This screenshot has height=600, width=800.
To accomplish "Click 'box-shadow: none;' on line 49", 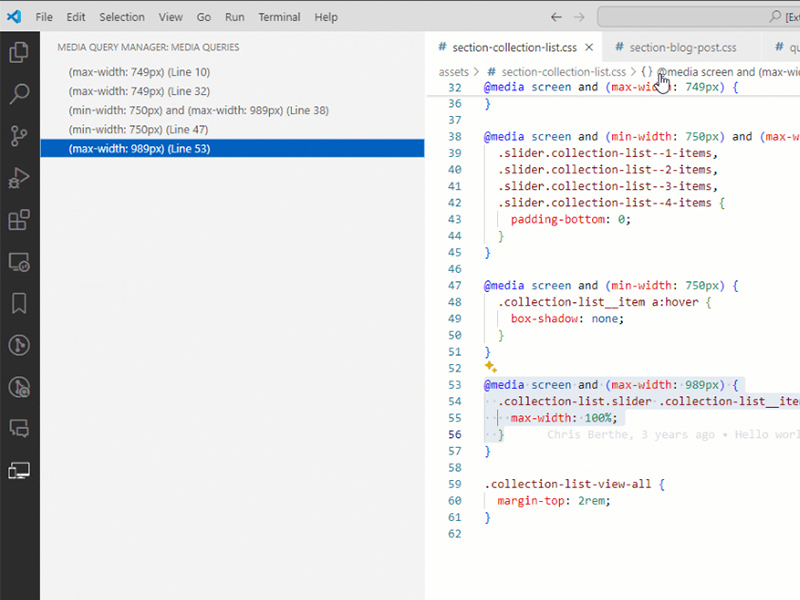I will pyautogui.click(x=567, y=319).
